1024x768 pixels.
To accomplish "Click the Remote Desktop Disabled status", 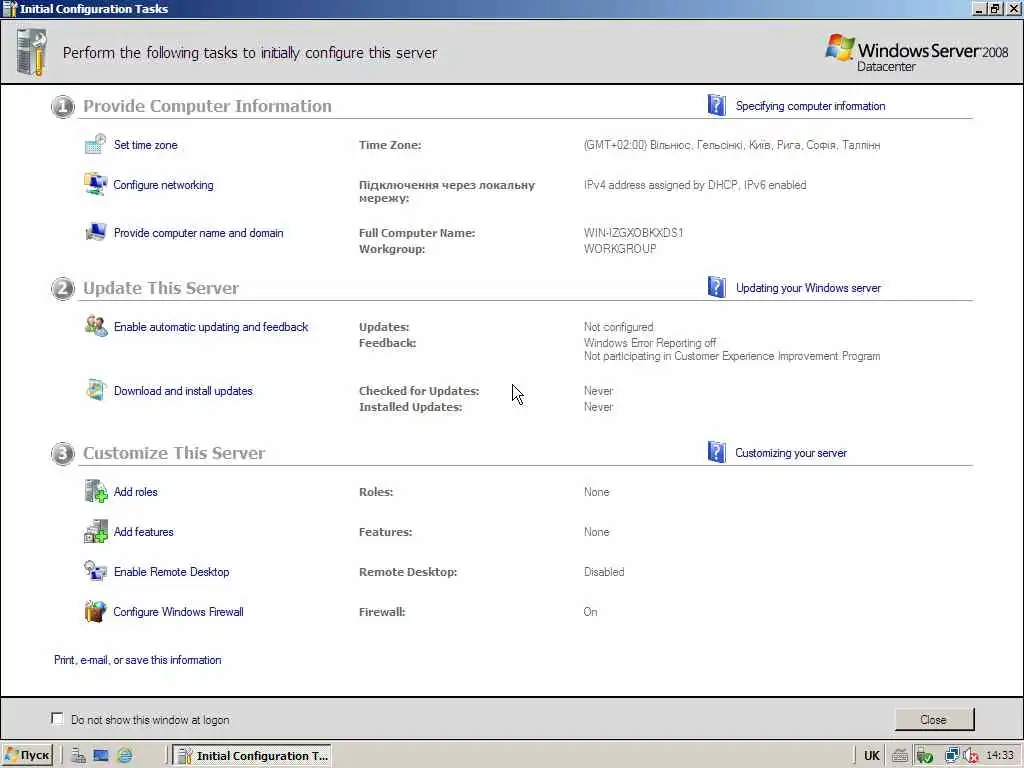I will (604, 571).
